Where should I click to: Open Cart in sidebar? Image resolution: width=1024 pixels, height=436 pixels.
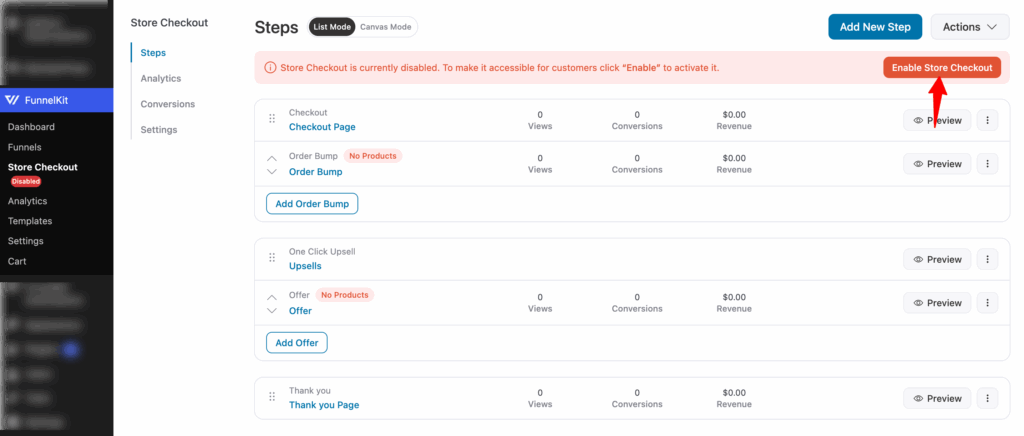(17, 261)
